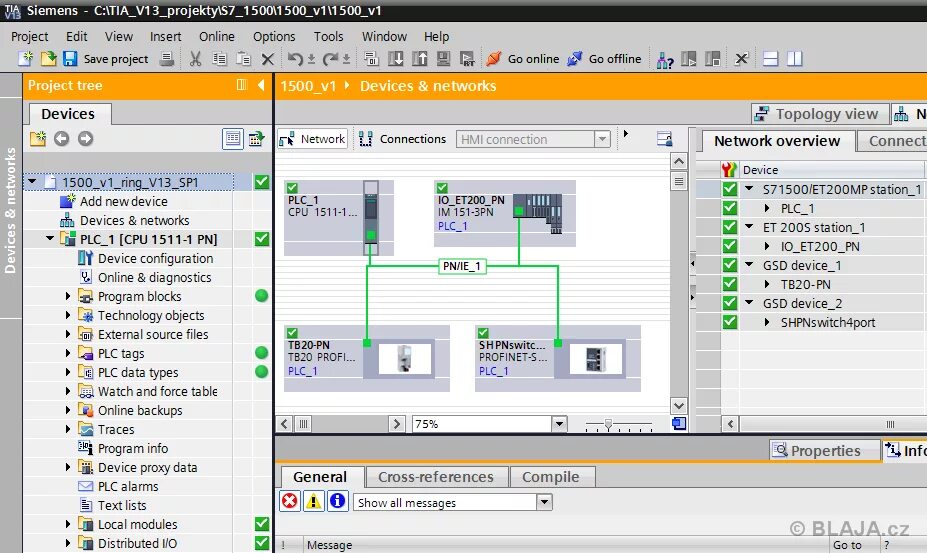The height and width of the screenshot is (553, 927).
Task: Open the Project menu
Action: tap(30, 36)
